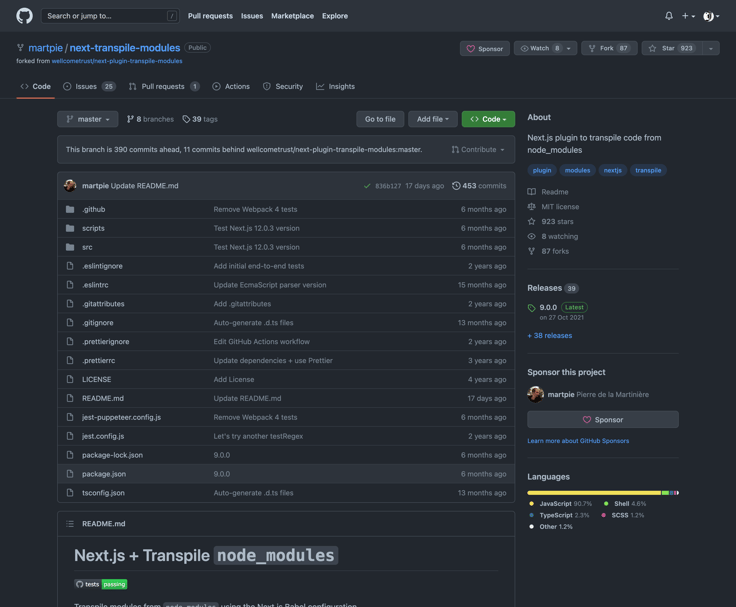
Task: Click the src folder icon
Action: tap(70, 247)
